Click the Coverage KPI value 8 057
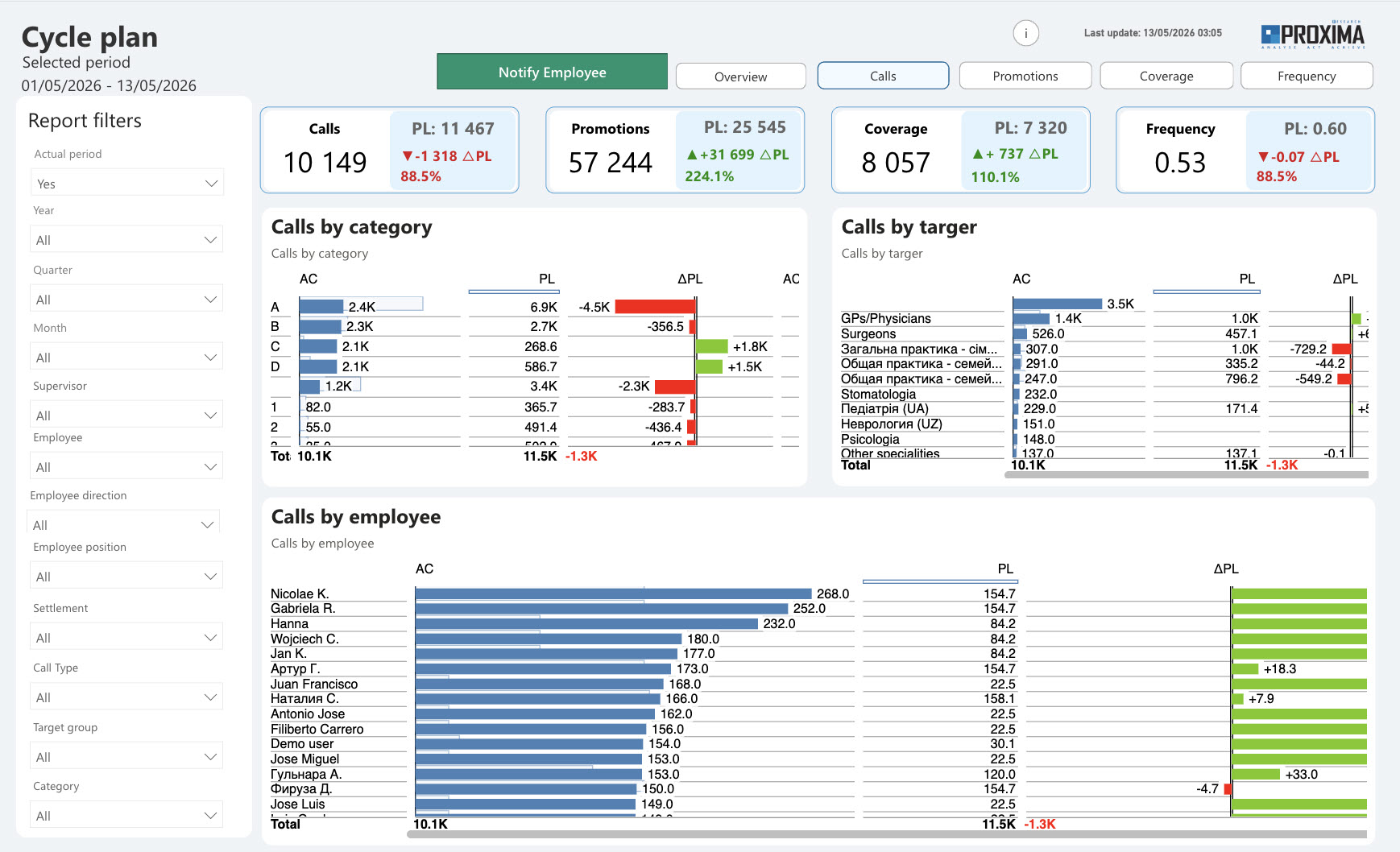Screen dimensions: 1400x852 click(x=895, y=163)
